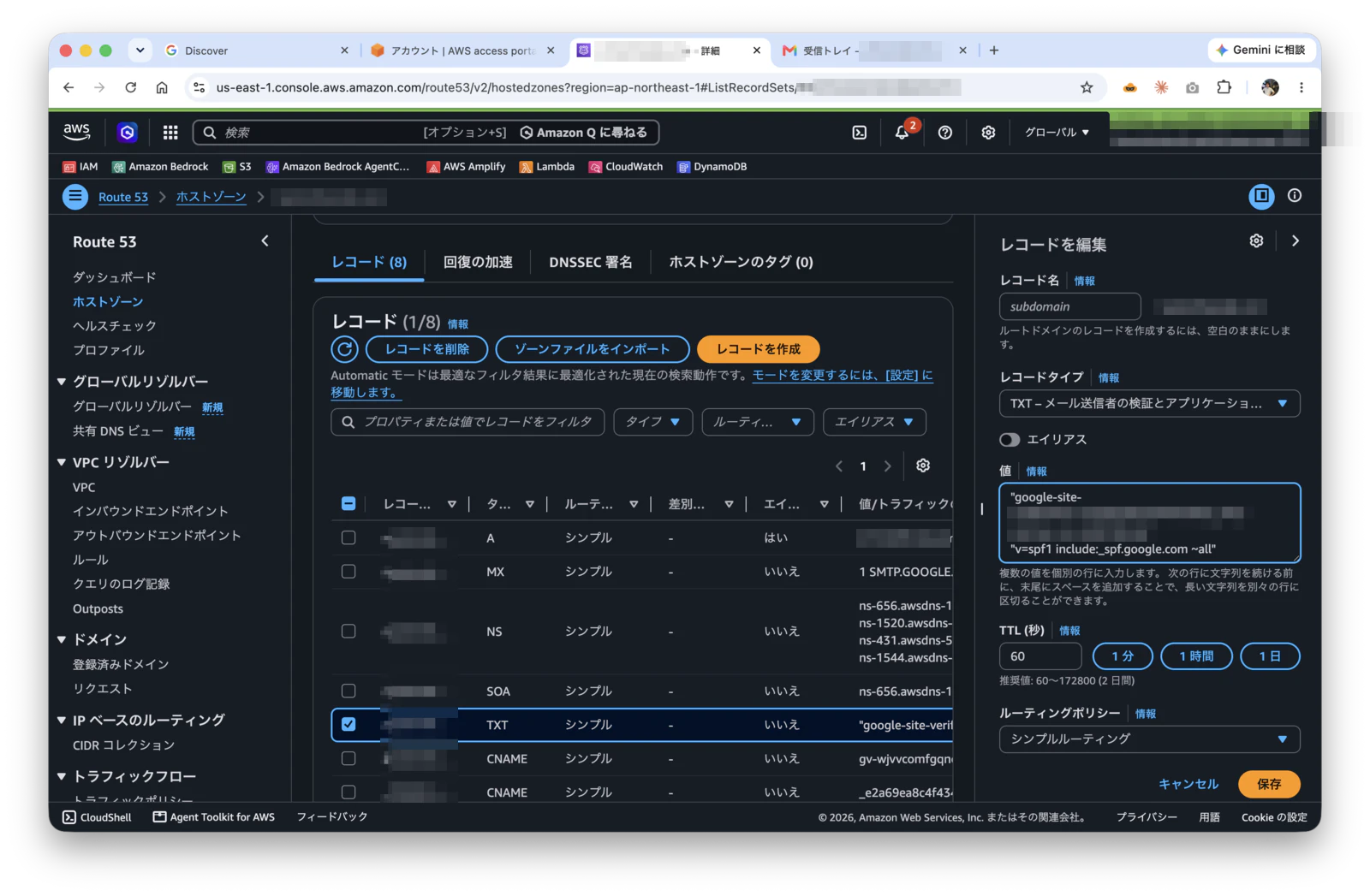Screen dimensions: 1370x896
Task: Open the AWS home logo
Action: click(76, 132)
